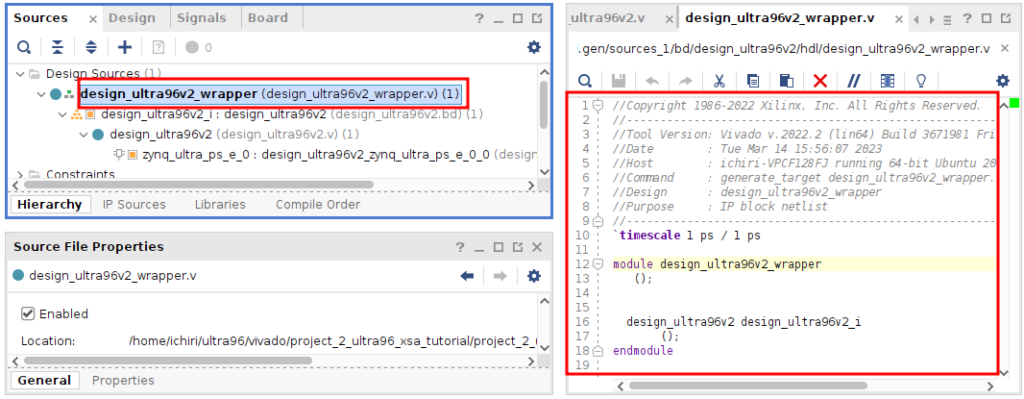
Task: Fold the header comment at line 1
Action: pos(598,105)
